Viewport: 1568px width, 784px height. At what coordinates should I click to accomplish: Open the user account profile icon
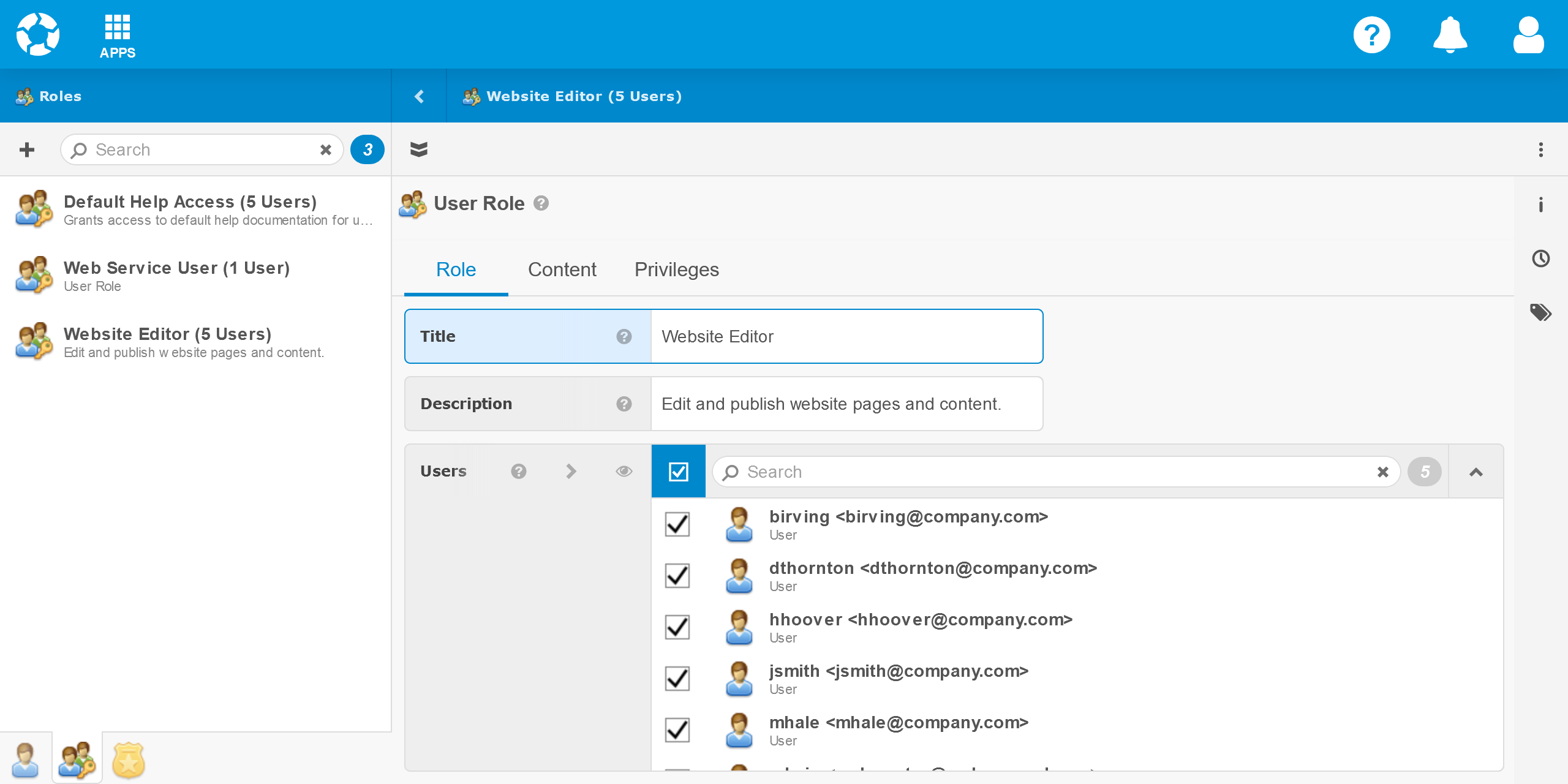pos(1528,35)
